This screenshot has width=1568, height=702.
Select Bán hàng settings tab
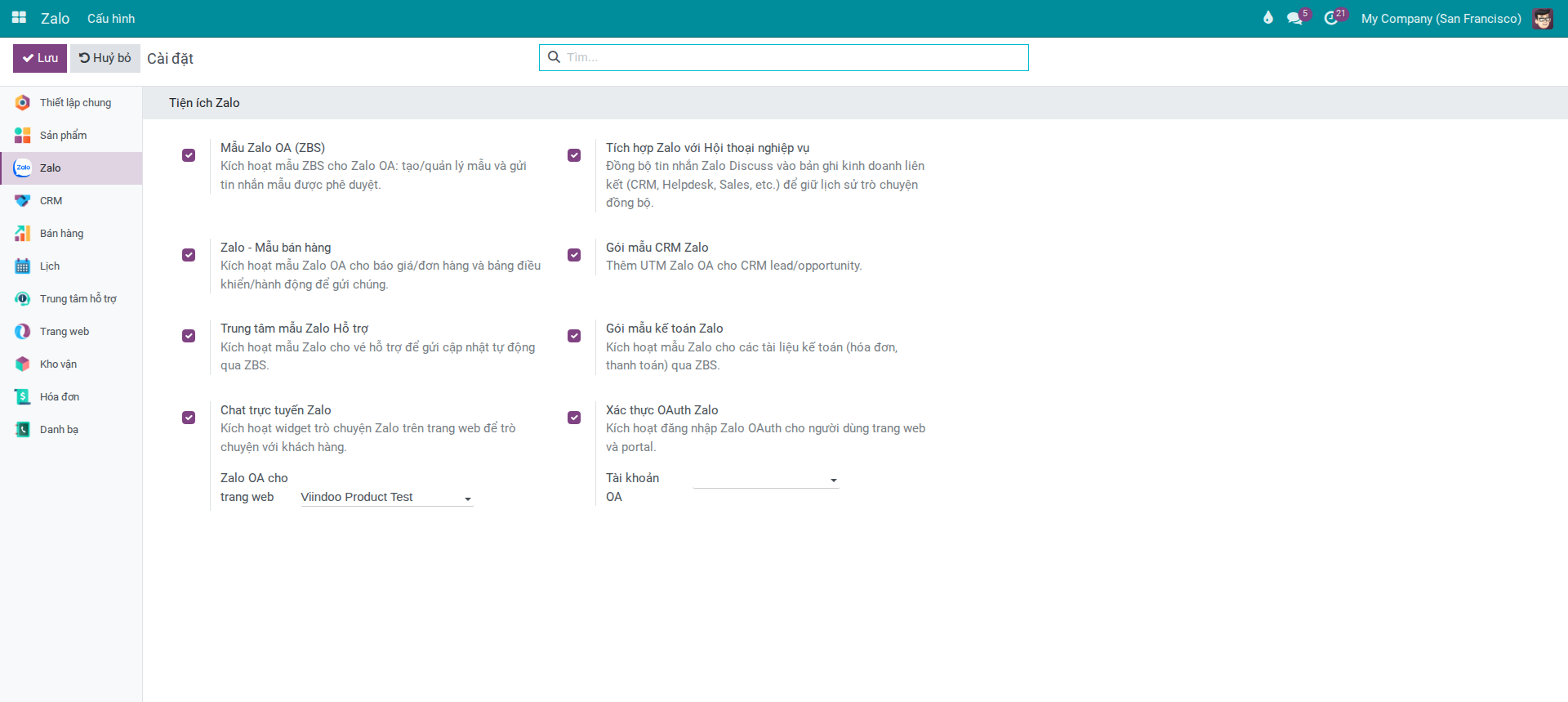[x=71, y=234]
